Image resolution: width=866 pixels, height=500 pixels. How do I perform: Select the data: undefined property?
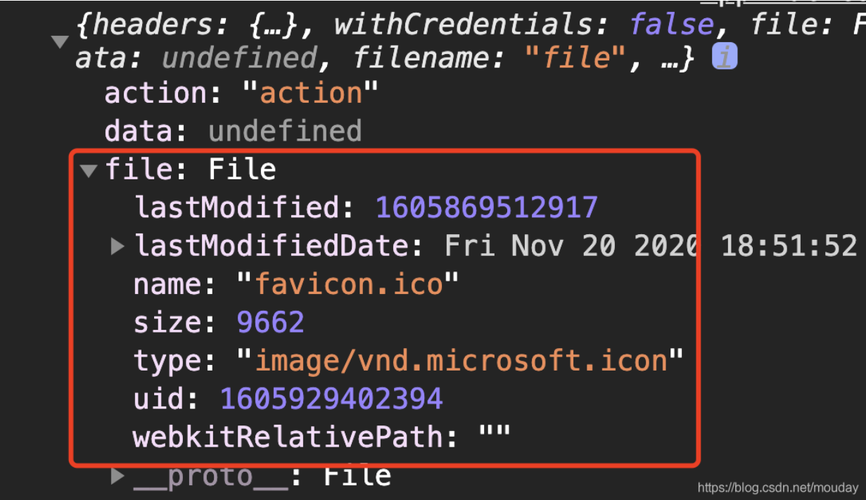coord(233,131)
